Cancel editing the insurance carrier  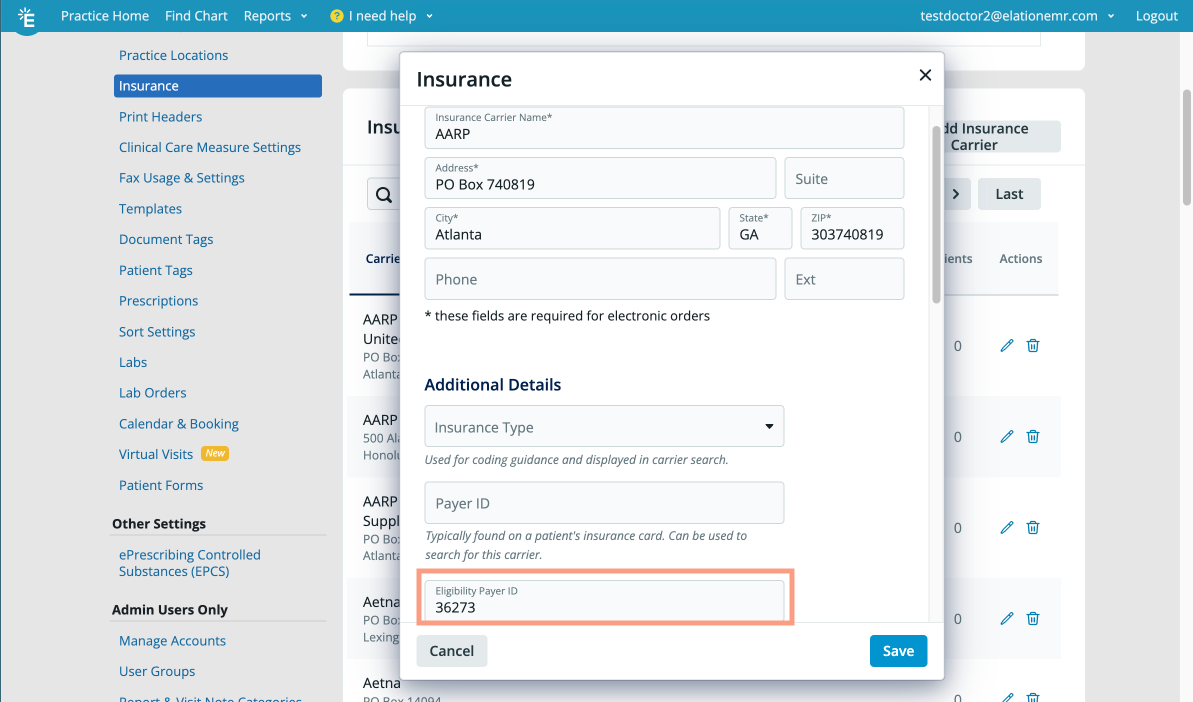pos(451,650)
